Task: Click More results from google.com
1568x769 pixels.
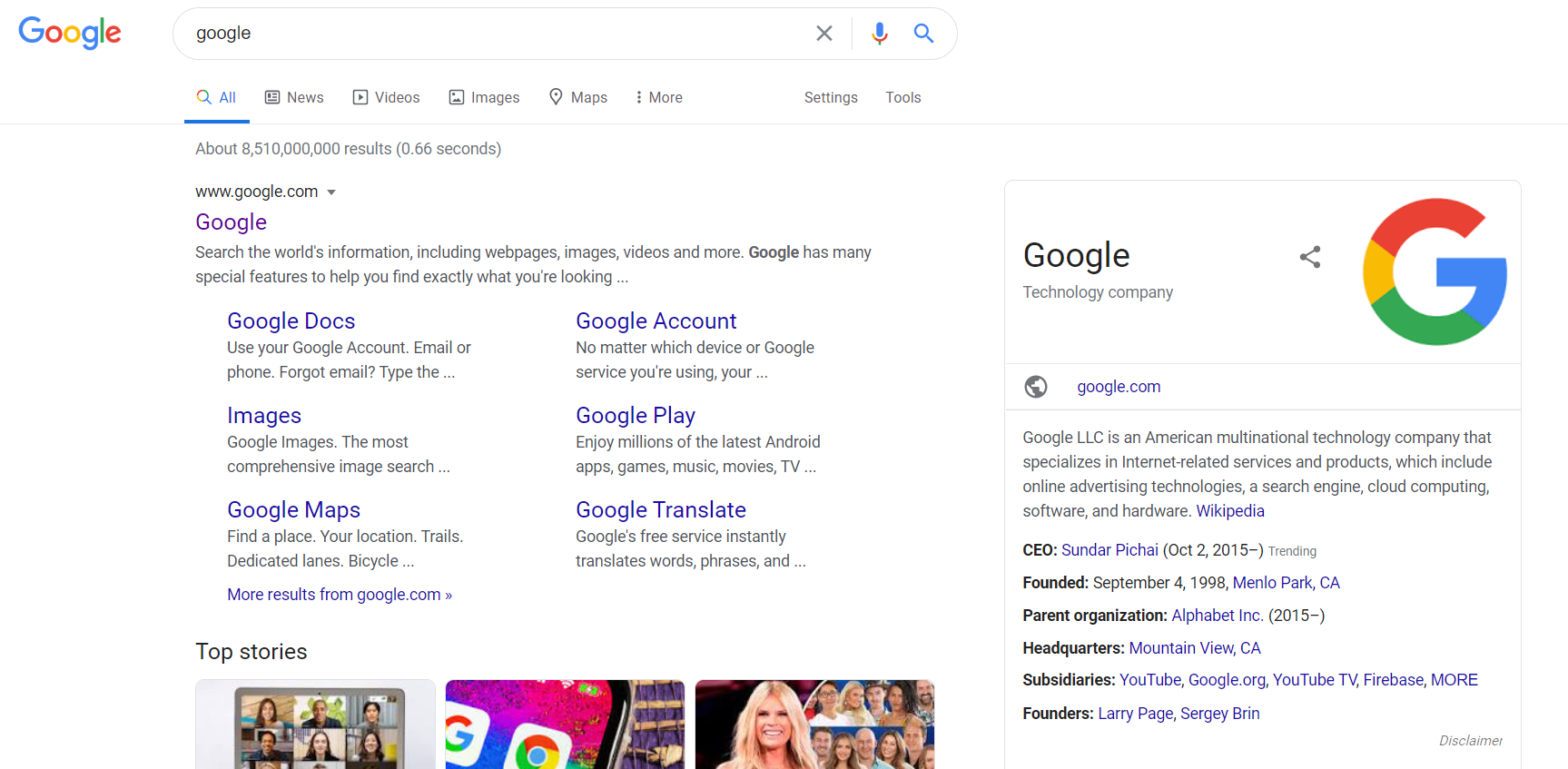Action: (x=340, y=594)
